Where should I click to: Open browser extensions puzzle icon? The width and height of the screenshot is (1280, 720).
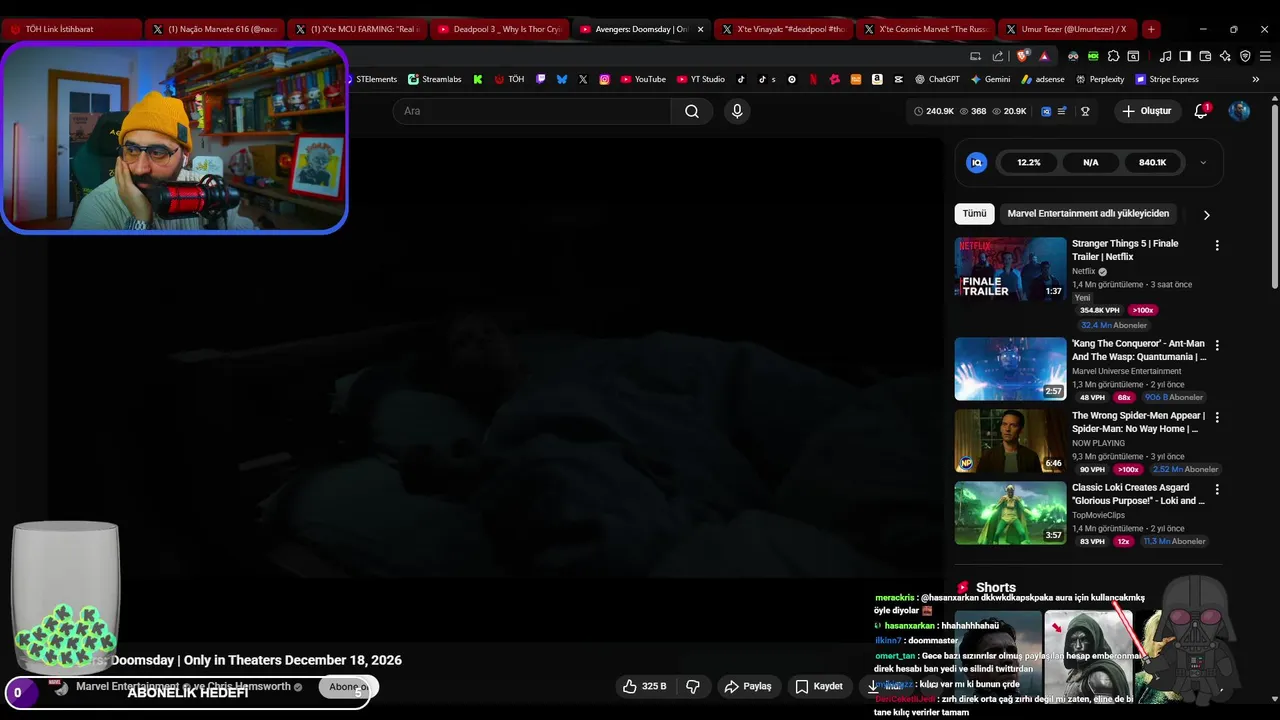[x=1113, y=56]
